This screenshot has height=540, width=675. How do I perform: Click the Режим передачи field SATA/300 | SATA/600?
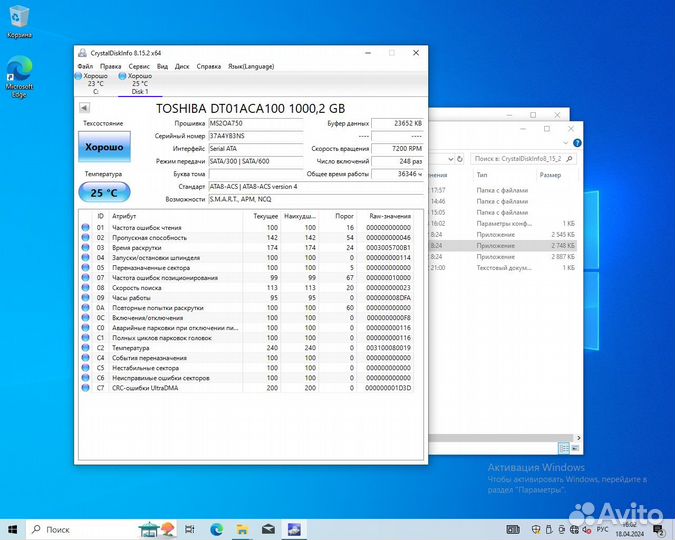pyautogui.click(x=256, y=161)
